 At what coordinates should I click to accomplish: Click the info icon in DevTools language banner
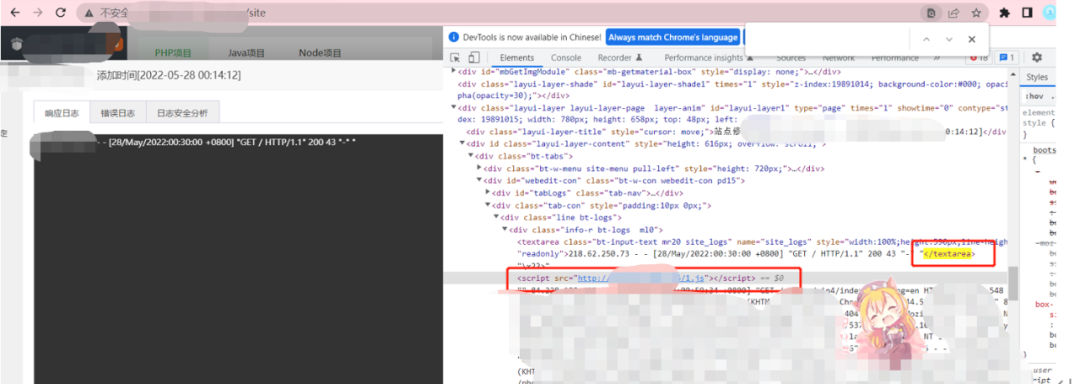point(453,37)
